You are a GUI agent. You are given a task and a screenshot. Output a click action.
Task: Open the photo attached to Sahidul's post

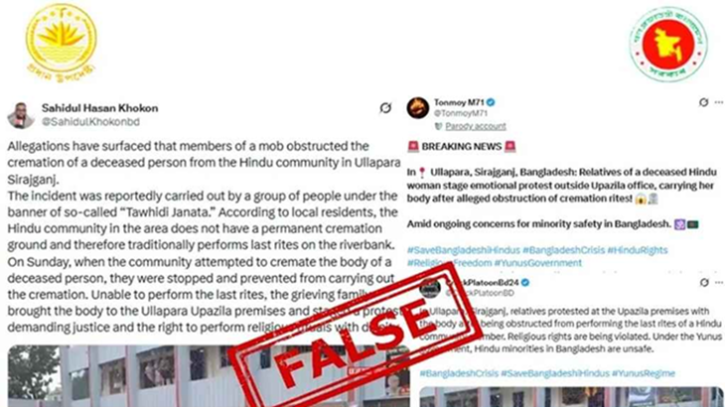click(x=208, y=376)
